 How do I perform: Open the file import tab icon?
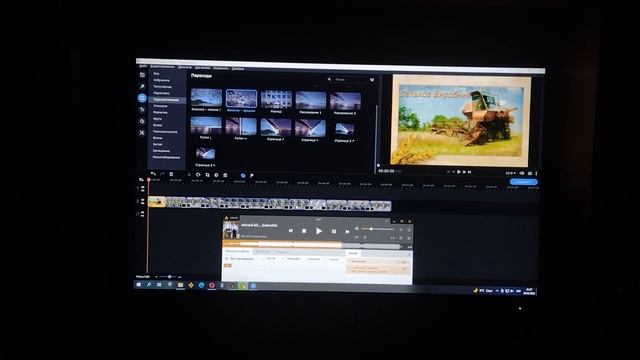tap(142, 75)
